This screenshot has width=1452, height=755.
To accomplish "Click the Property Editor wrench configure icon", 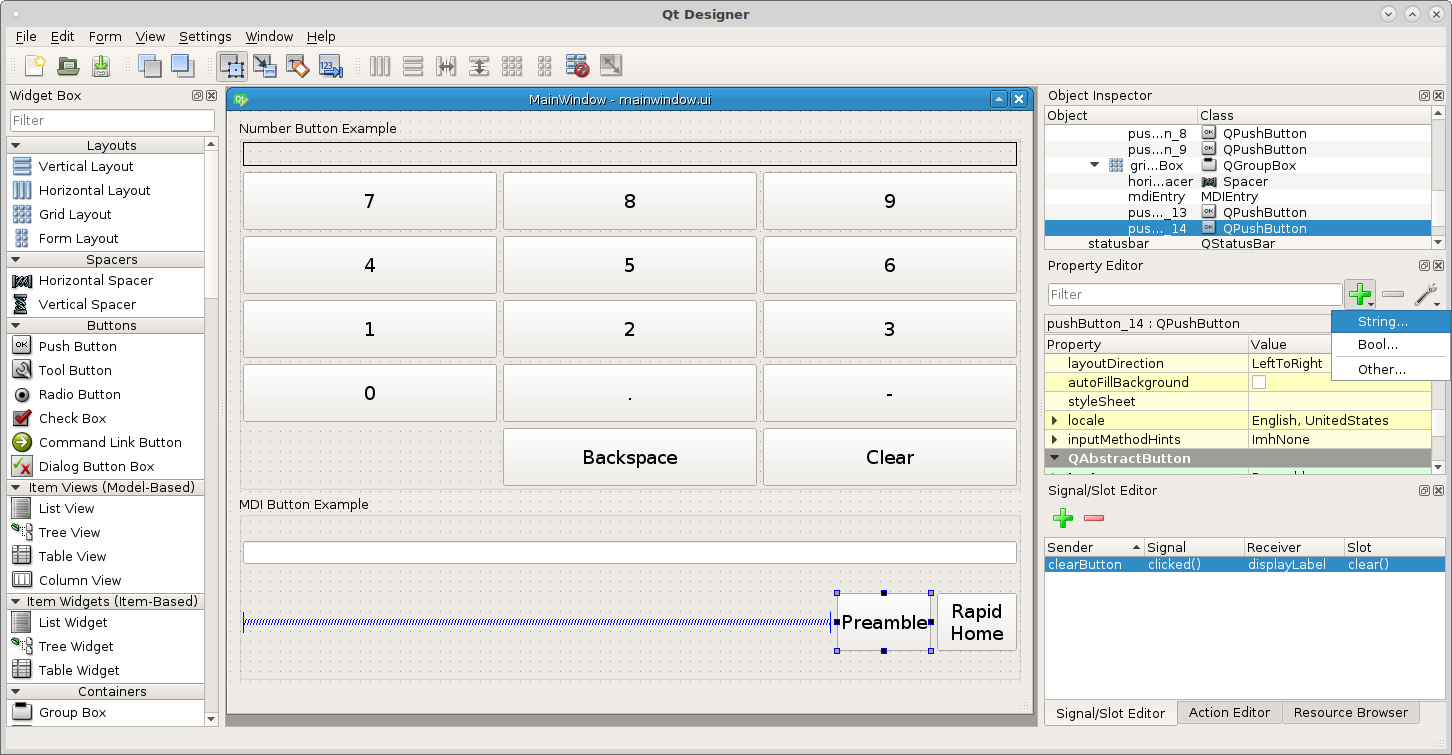I will 1427,294.
